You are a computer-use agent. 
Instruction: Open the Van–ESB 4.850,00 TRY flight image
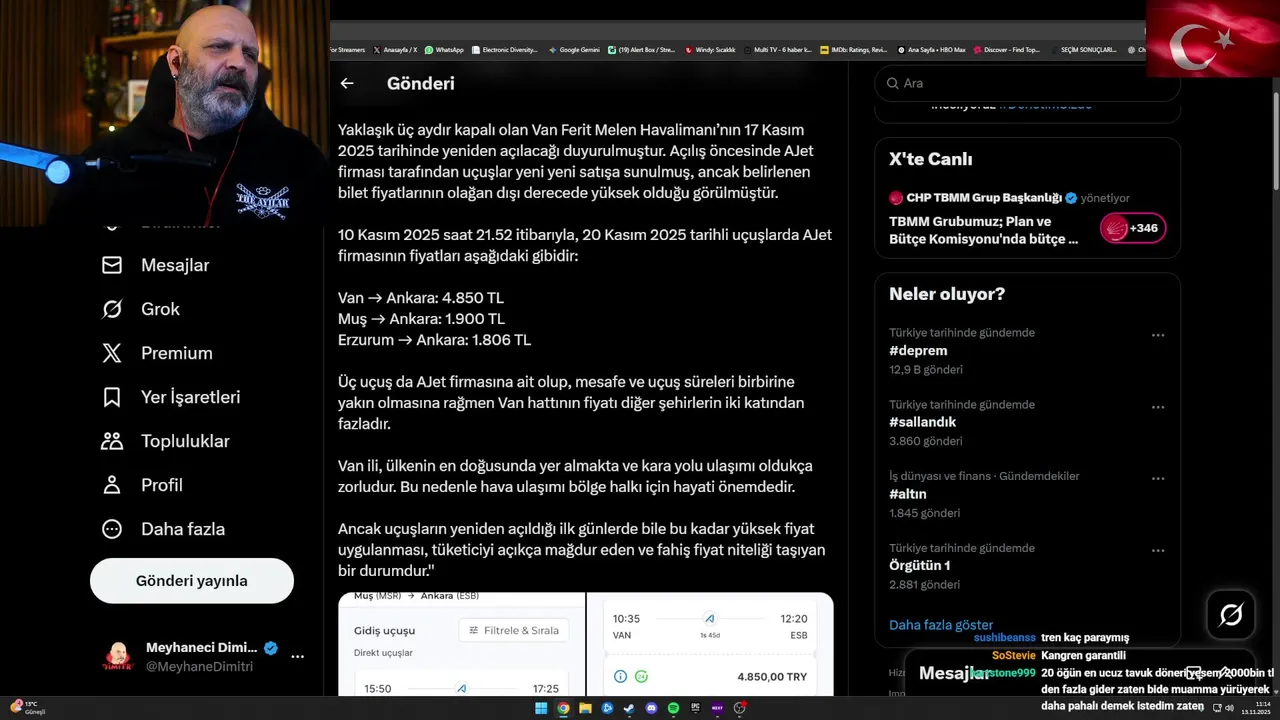(x=710, y=644)
